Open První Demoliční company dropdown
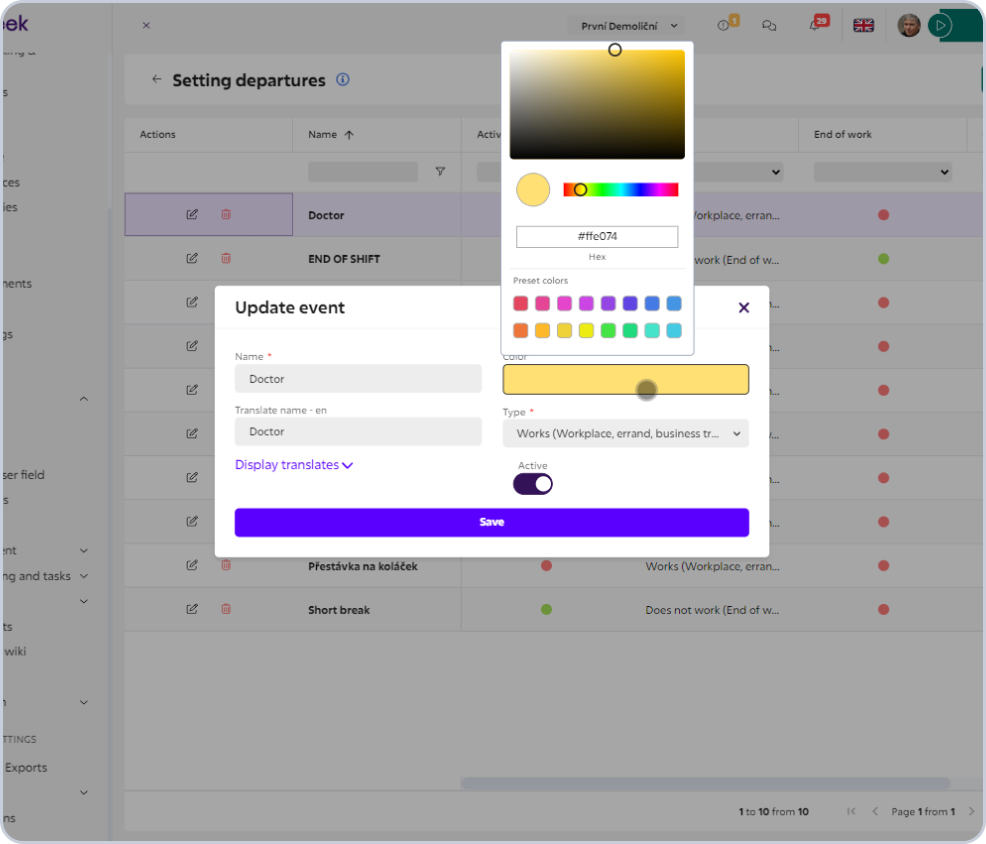This screenshot has width=986, height=844. click(x=626, y=26)
